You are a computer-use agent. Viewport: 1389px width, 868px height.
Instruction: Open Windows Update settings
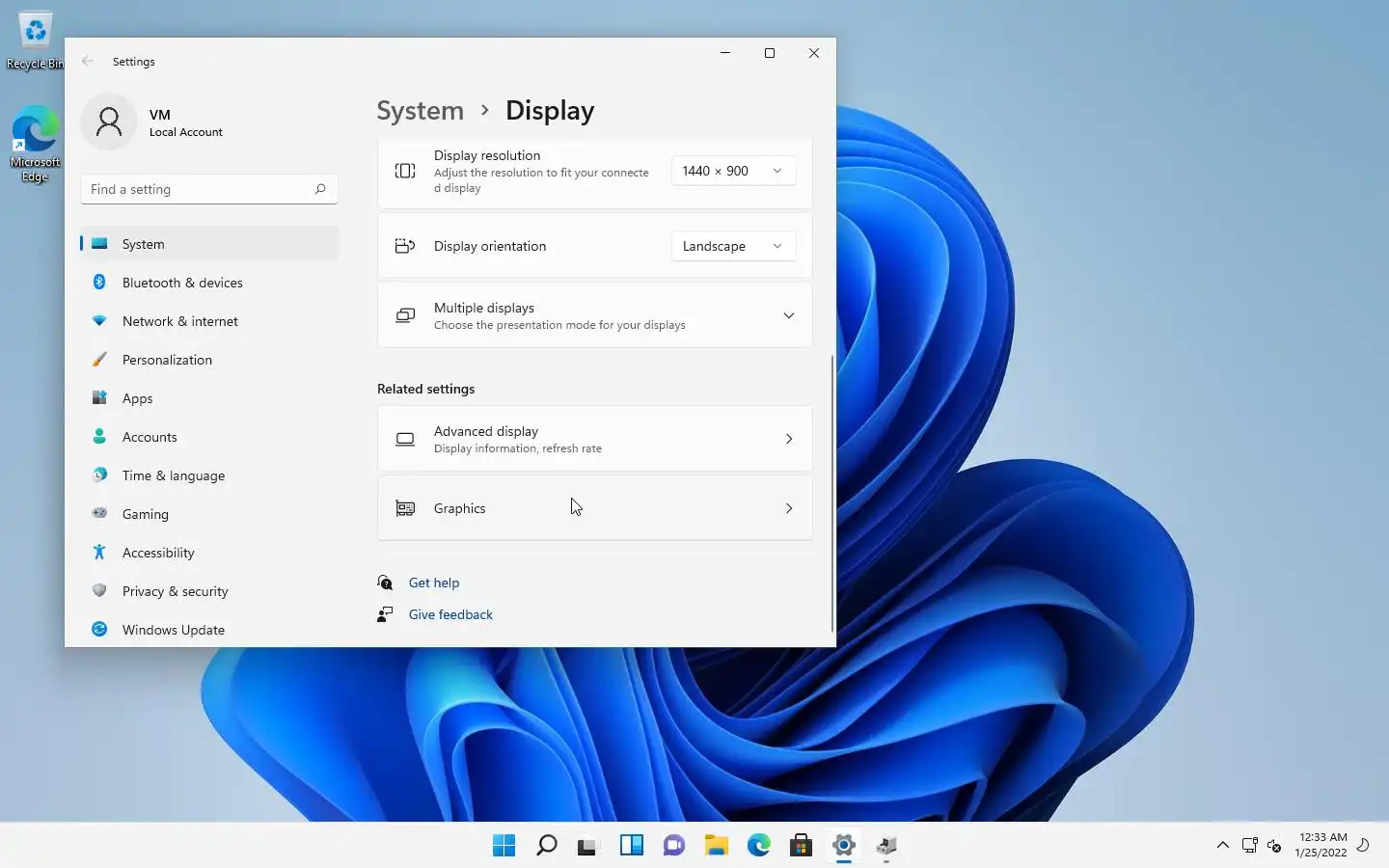pyautogui.click(x=209, y=630)
